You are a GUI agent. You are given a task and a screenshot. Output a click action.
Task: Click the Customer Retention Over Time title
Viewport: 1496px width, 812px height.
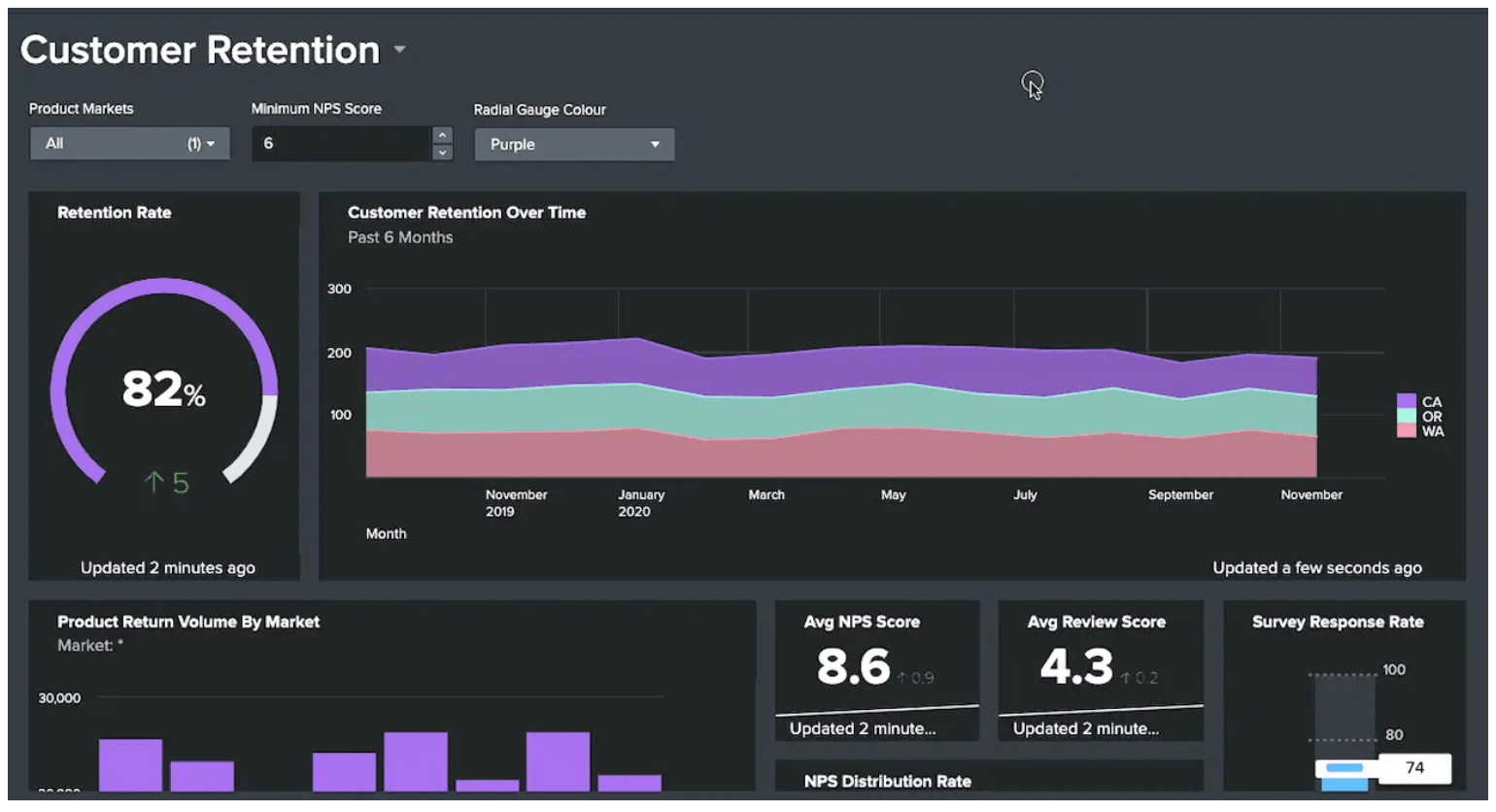tap(466, 213)
